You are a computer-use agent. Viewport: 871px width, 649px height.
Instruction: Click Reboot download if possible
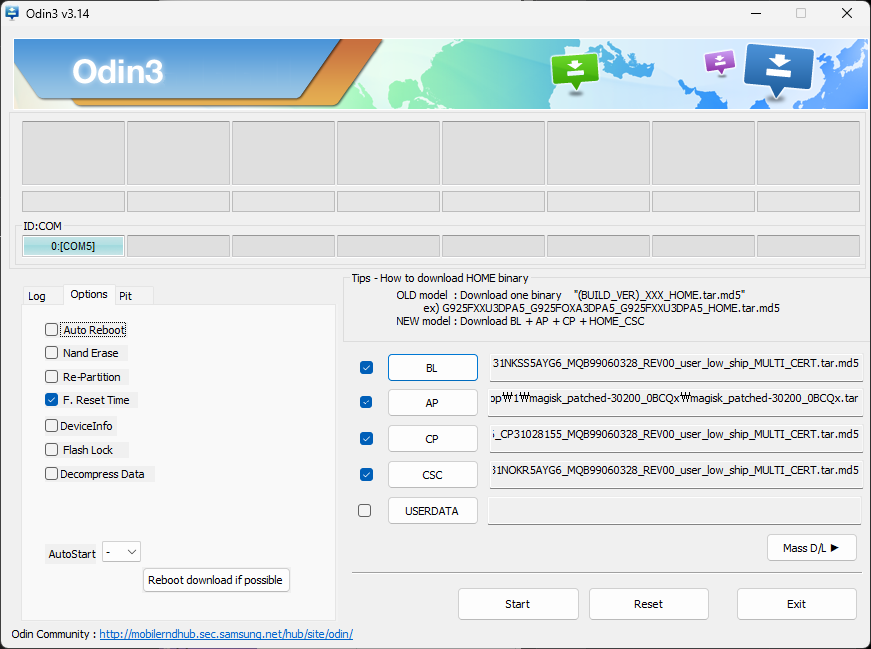pyautogui.click(x=216, y=580)
